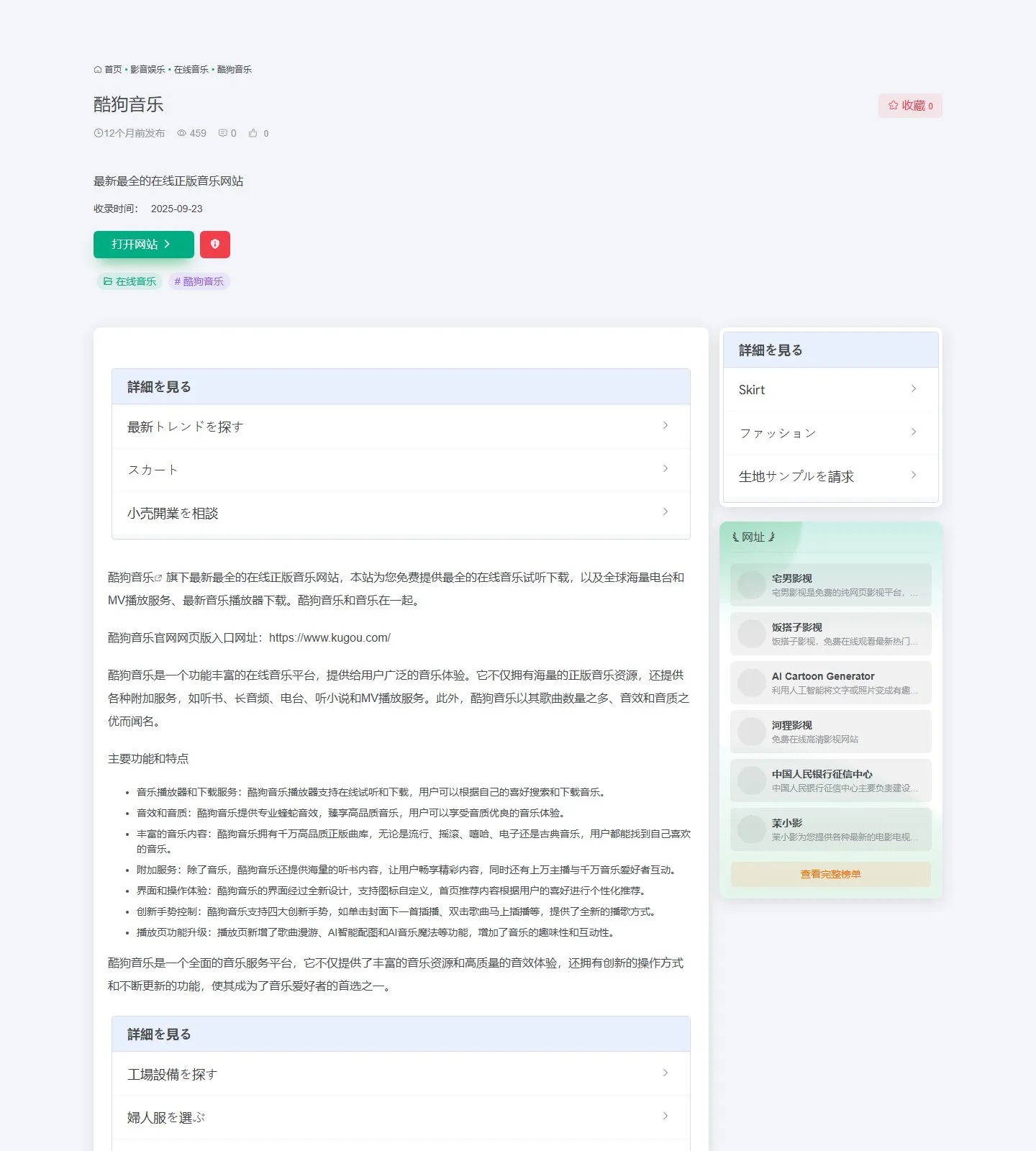Open 小売開業を相談 row
The width and height of the screenshot is (1036, 1151).
tap(401, 513)
